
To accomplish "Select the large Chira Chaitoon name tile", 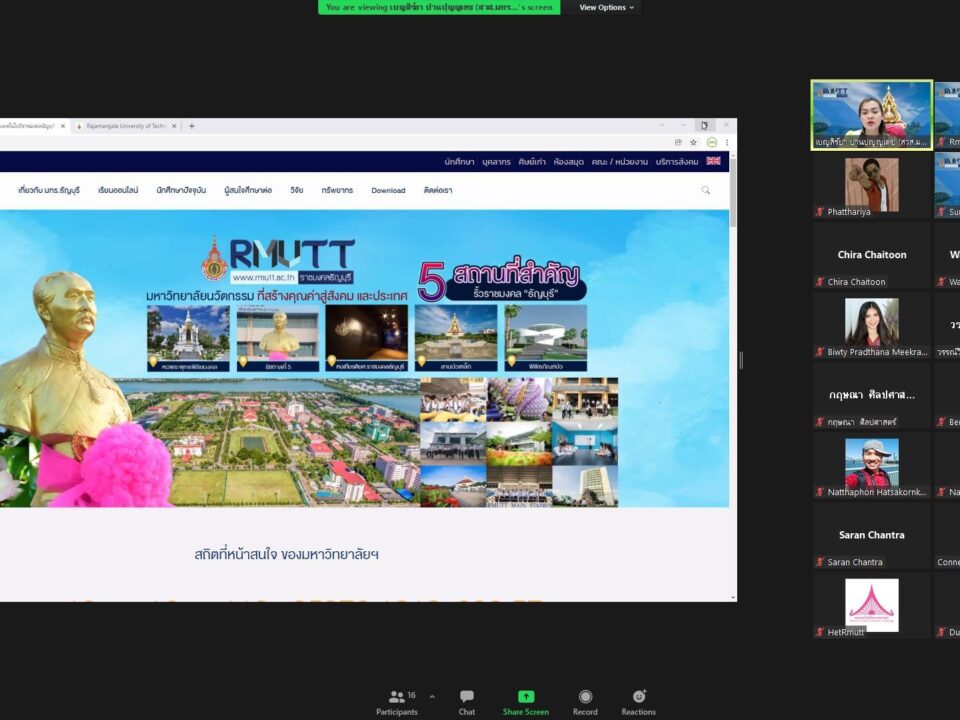I will tap(872, 255).
